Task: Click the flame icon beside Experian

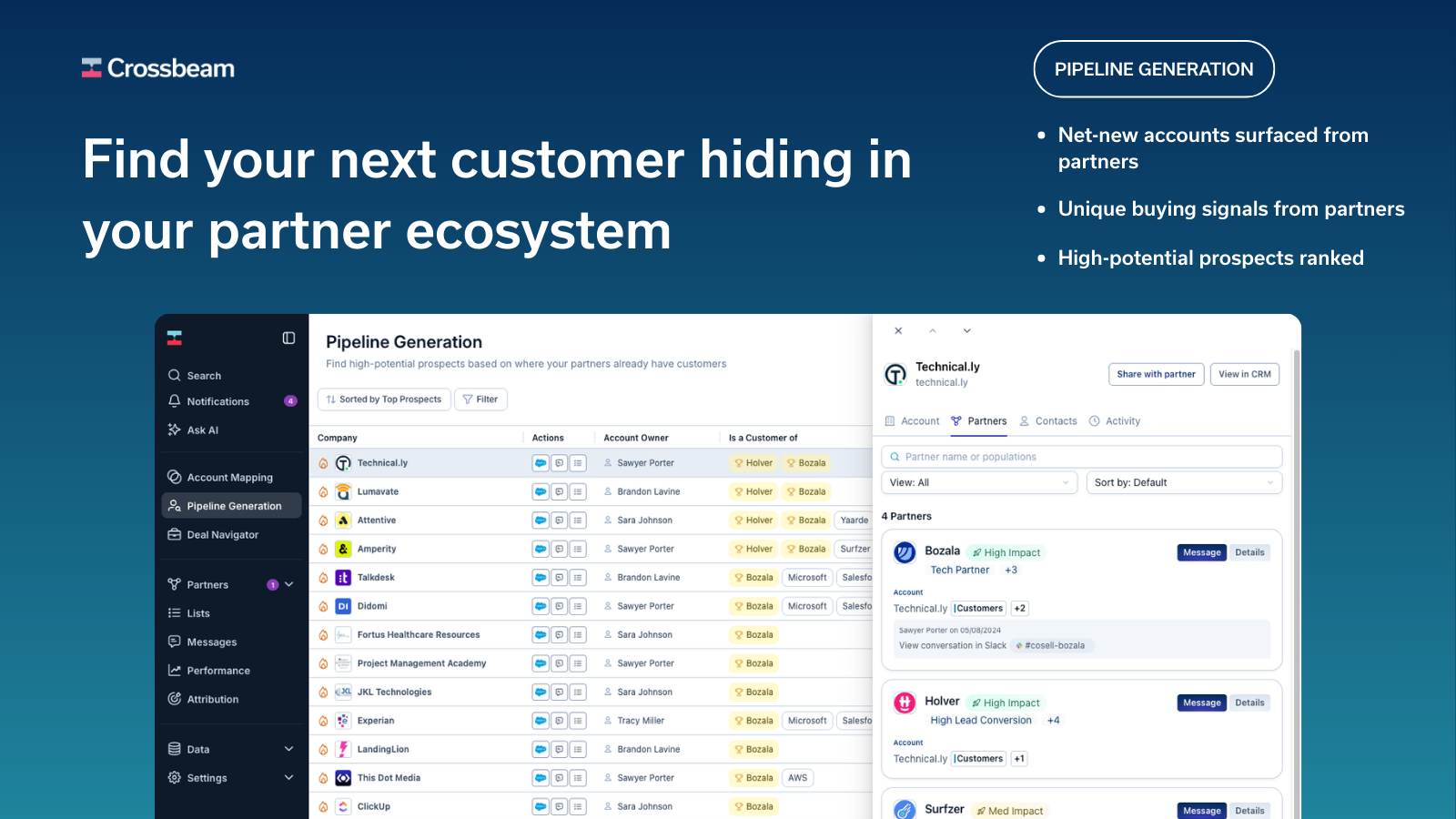Action: [323, 721]
